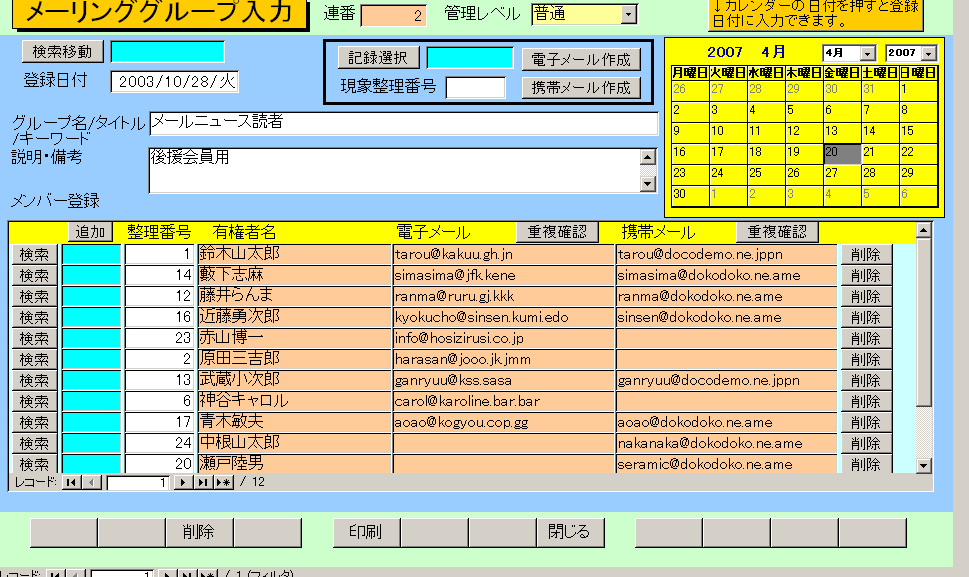Screen dimensions: 969x577
Task: Click 重複確認 next to 携帯メール header
Action: tap(777, 232)
